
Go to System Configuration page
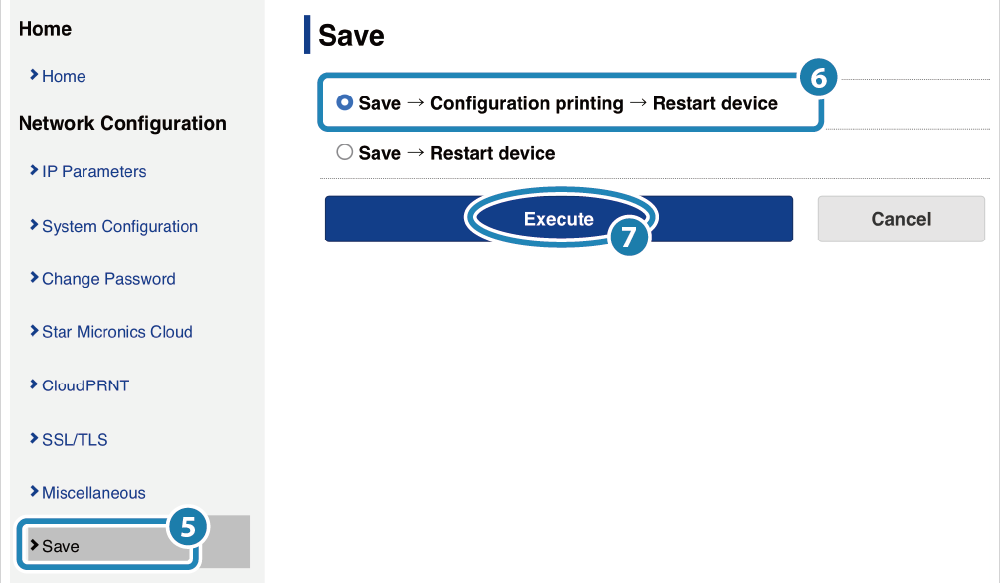pos(120,226)
